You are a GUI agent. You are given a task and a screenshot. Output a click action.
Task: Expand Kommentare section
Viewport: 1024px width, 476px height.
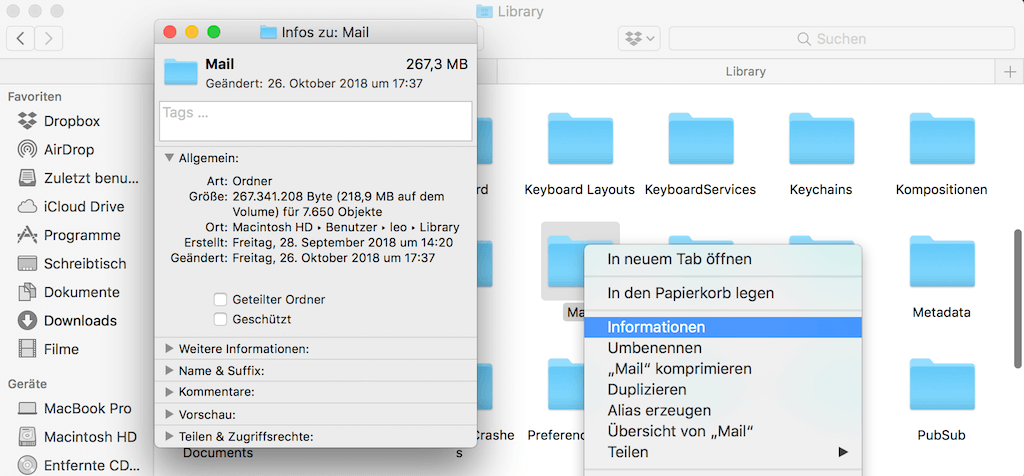pyautogui.click(x=170, y=392)
